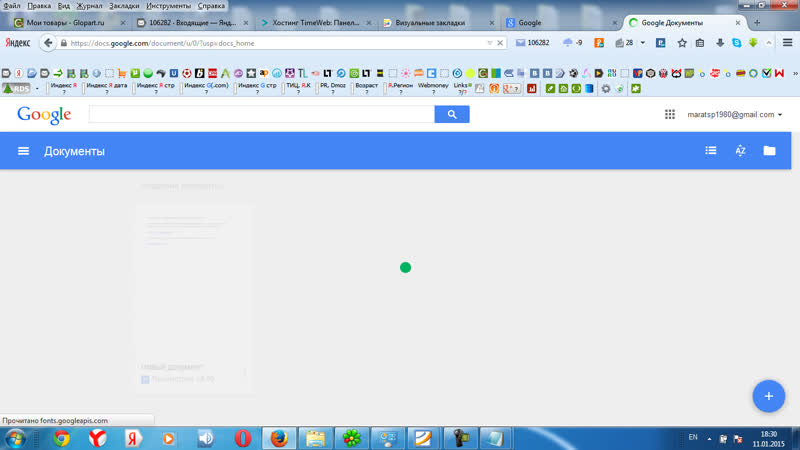Click the blue search button

(452, 114)
